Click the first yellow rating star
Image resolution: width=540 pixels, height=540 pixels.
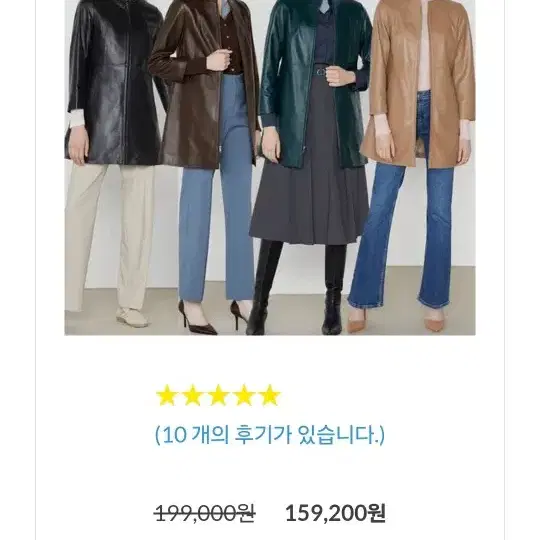pos(167,395)
